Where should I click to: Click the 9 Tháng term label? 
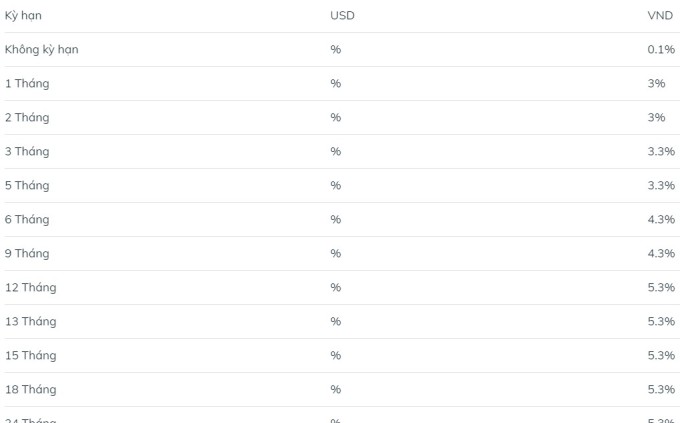(x=27, y=254)
